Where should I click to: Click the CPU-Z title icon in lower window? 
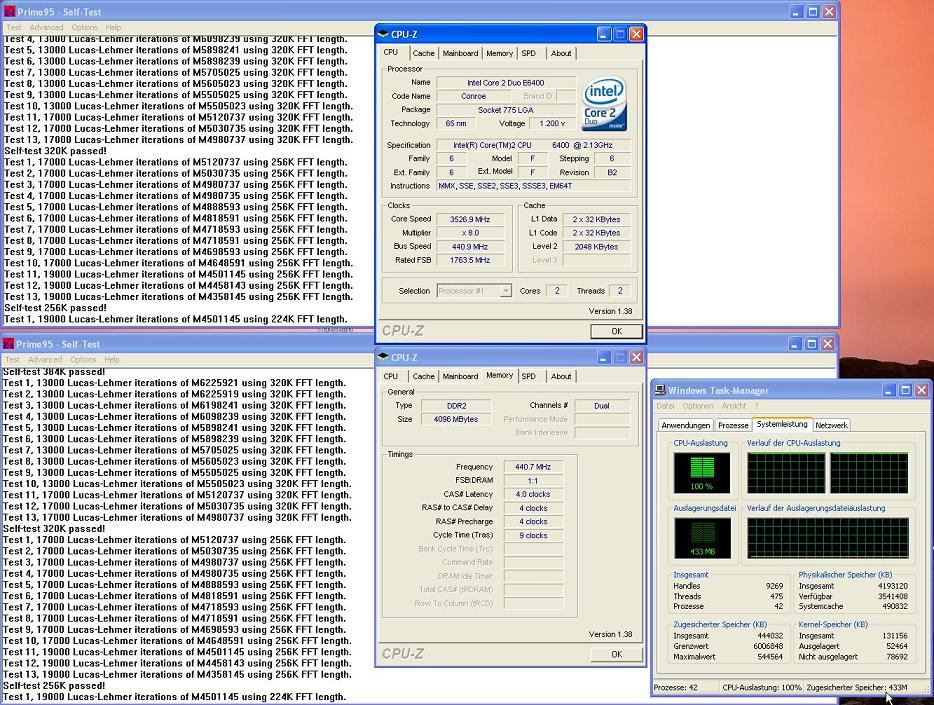click(x=383, y=357)
